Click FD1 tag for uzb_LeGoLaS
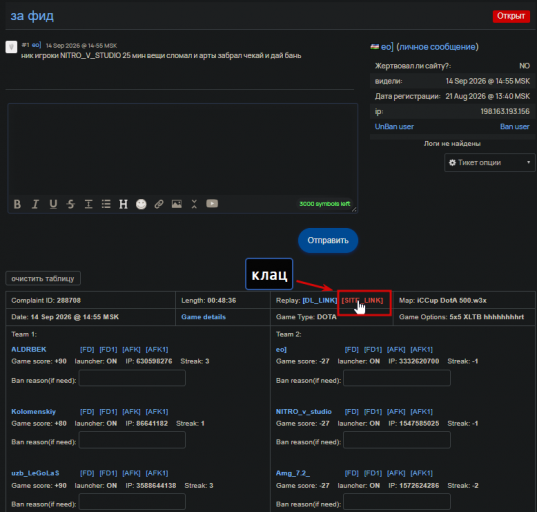This screenshot has height=512, width=537. (x=108, y=473)
